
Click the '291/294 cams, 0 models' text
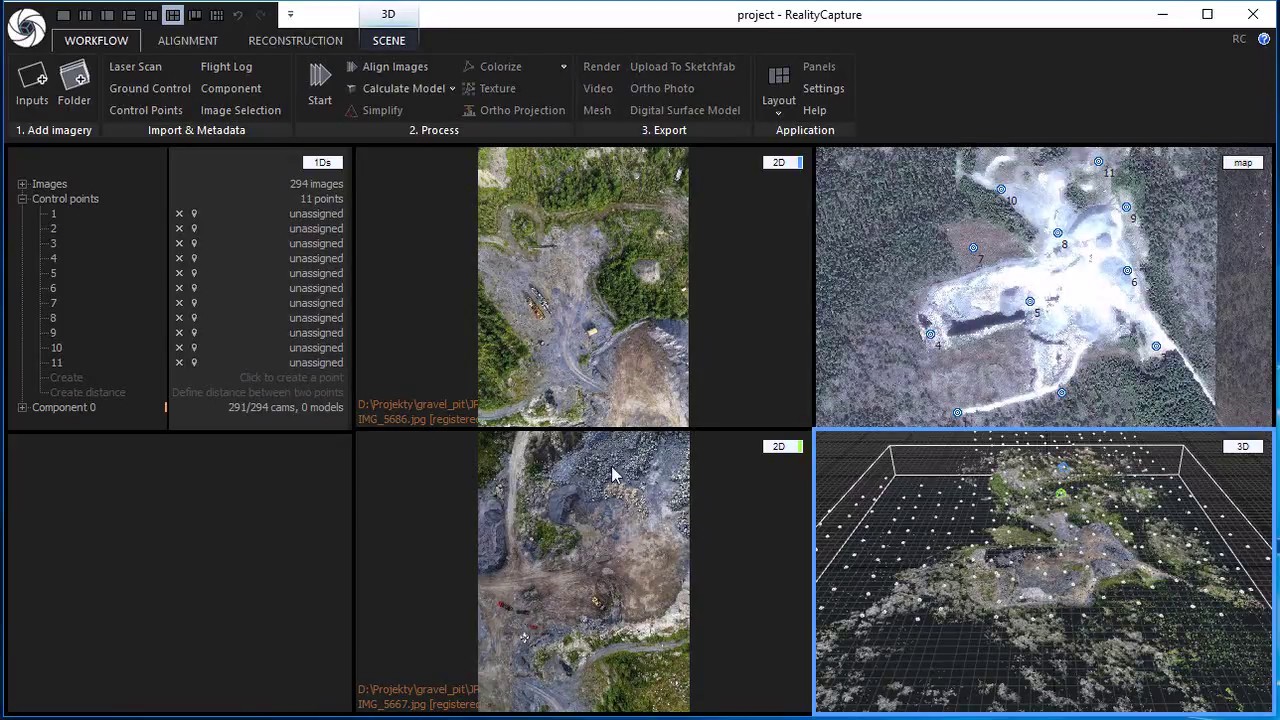point(285,407)
